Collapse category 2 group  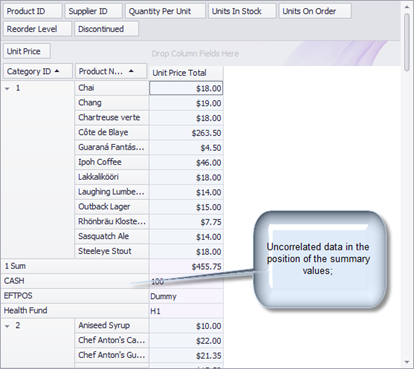tap(7, 326)
